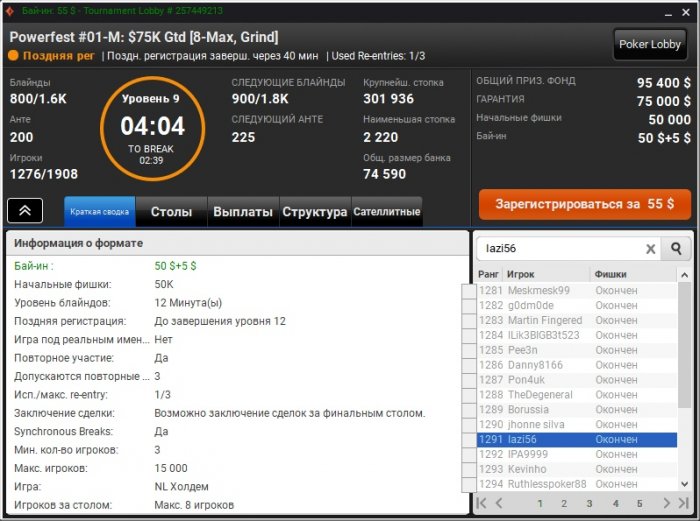Register for 55 $ button
700x521 pixels.
(585, 204)
